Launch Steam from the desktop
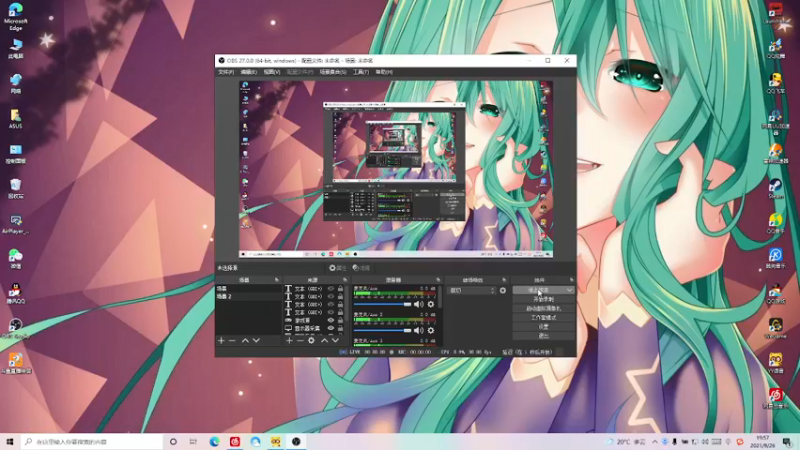 click(776, 189)
